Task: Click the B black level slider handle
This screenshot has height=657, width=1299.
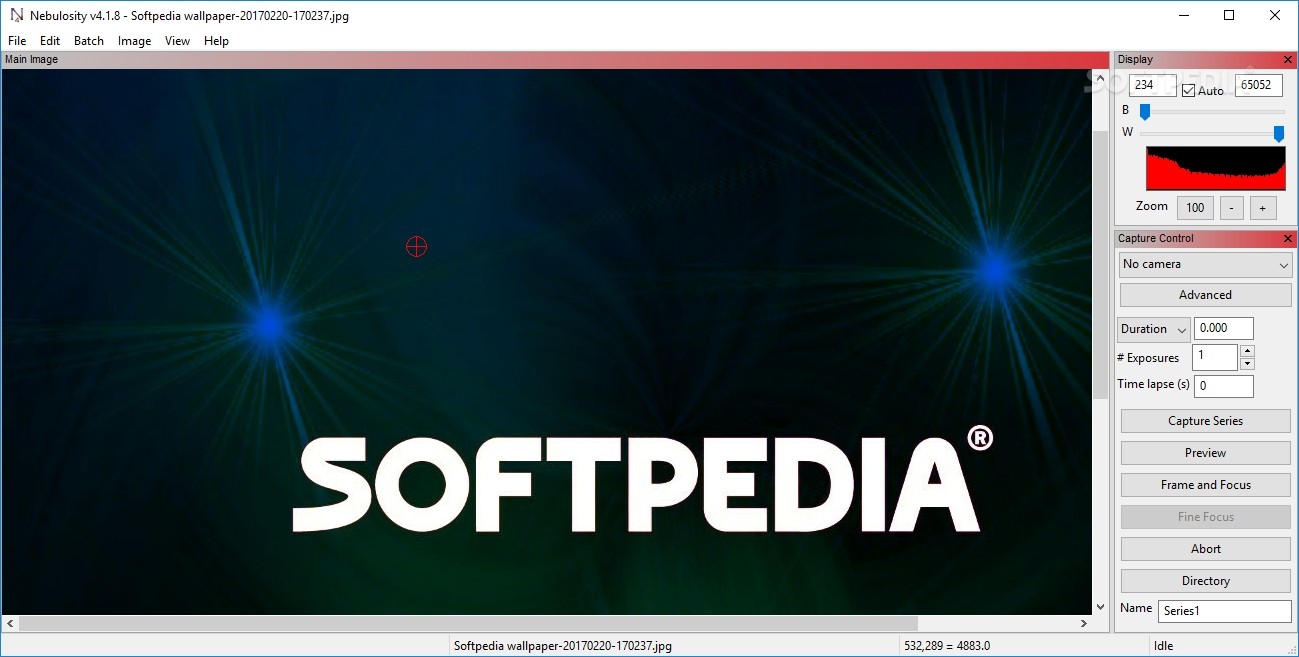Action: (x=1145, y=111)
